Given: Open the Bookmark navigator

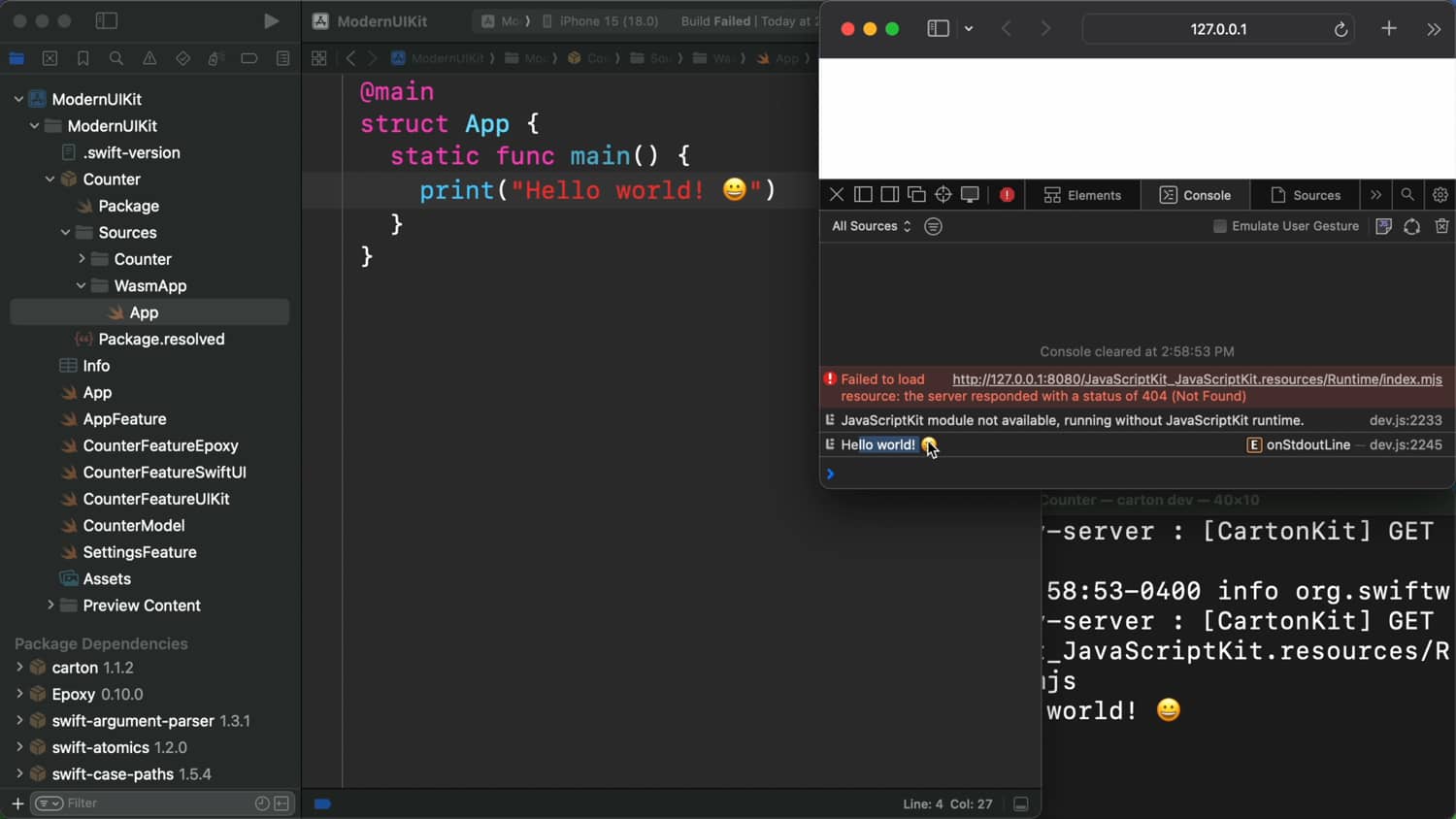Looking at the screenshot, I should tap(83, 58).
